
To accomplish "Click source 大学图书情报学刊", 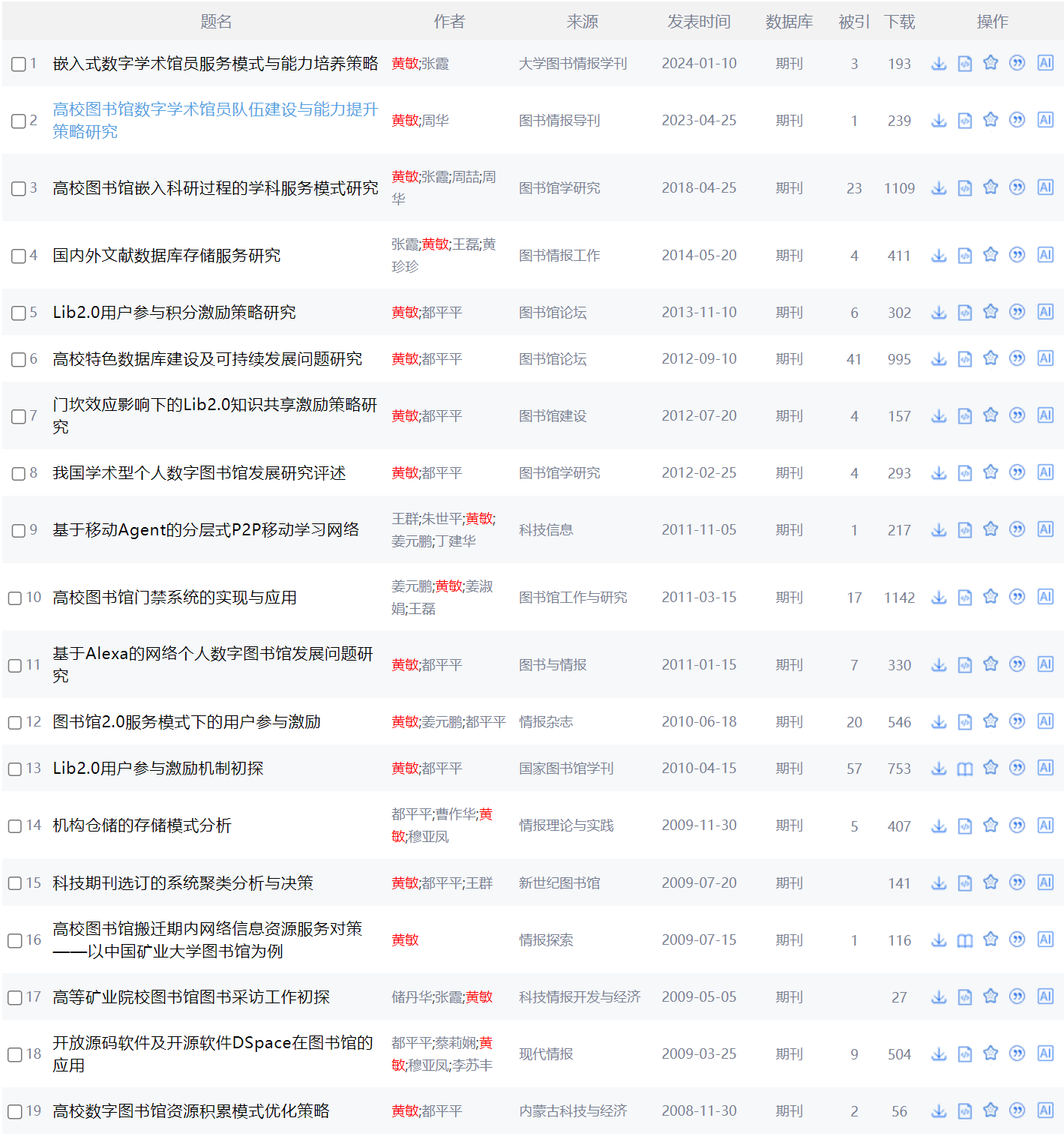I will point(573,64).
